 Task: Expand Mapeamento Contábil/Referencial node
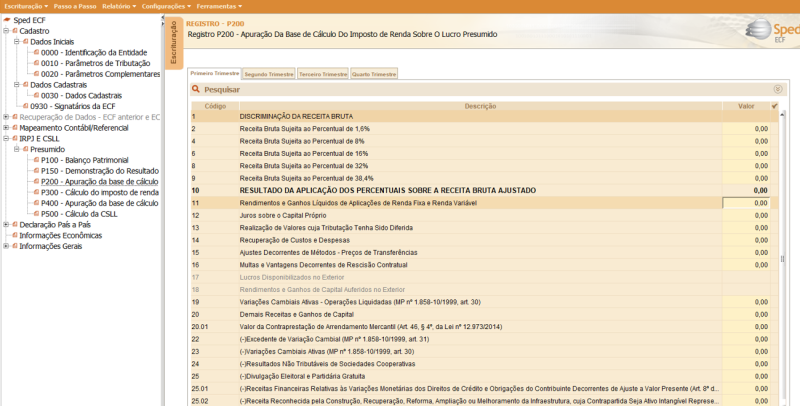pos(6,128)
